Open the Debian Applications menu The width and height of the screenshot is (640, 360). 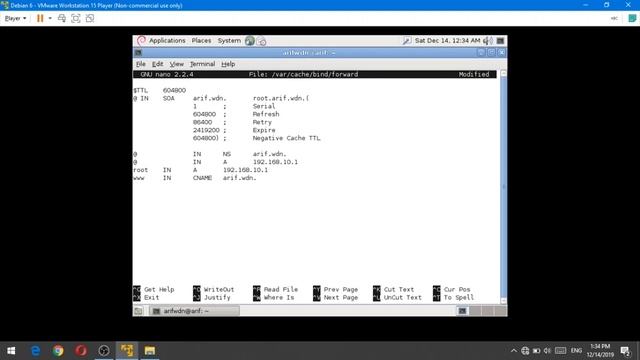coord(167,40)
